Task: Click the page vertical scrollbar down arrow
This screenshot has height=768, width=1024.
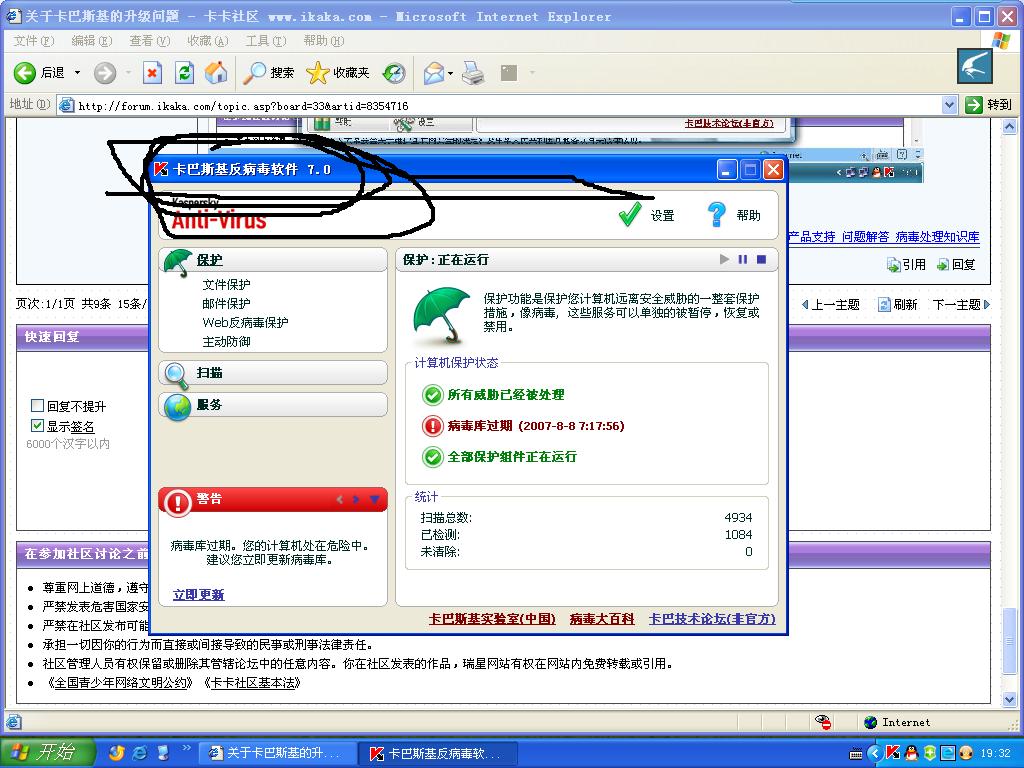Action: click(1010, 699)
